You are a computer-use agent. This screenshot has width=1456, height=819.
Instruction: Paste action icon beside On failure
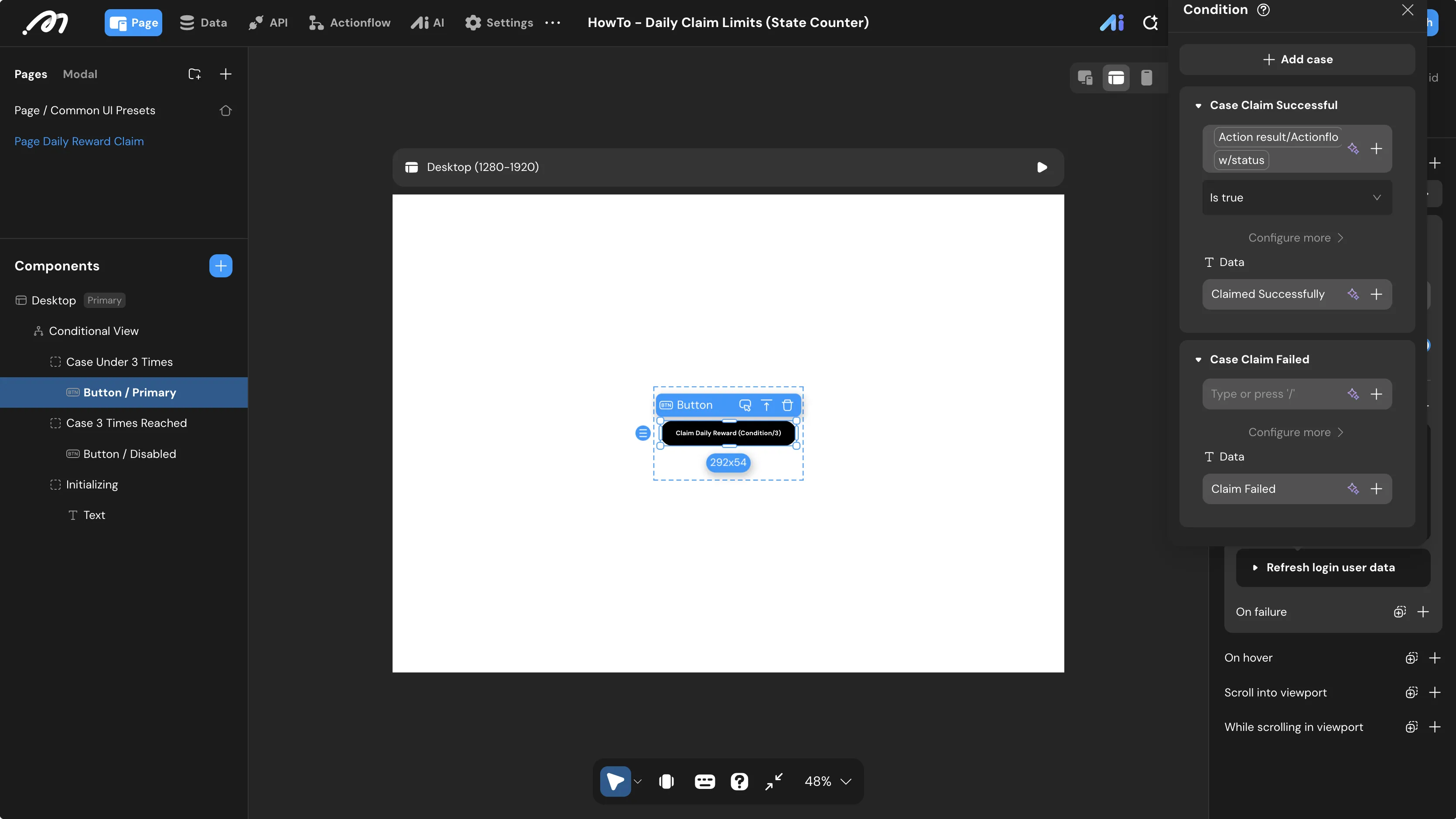point(1400,611)
